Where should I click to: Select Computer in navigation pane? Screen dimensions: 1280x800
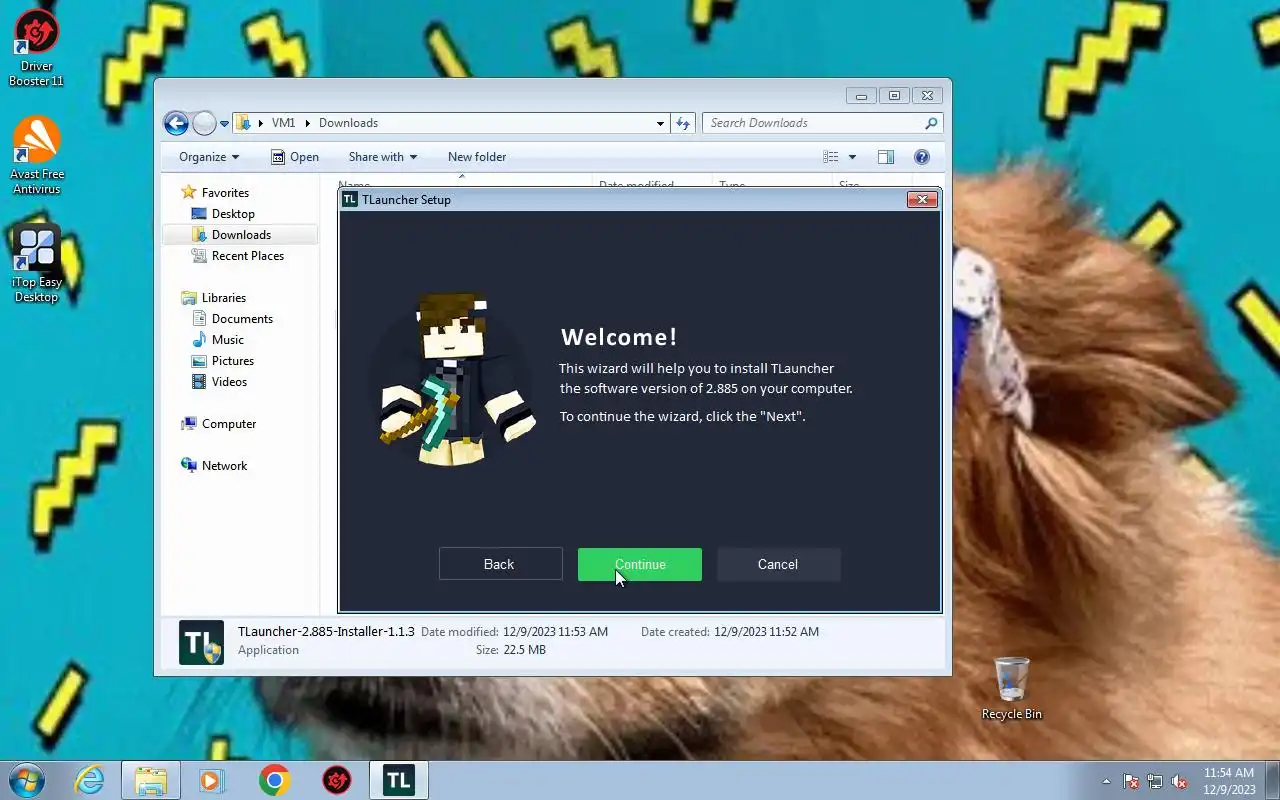coord(229,424)
